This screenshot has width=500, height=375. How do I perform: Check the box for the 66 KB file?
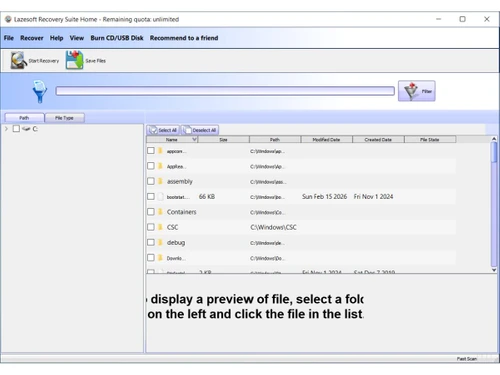(151, 196)
